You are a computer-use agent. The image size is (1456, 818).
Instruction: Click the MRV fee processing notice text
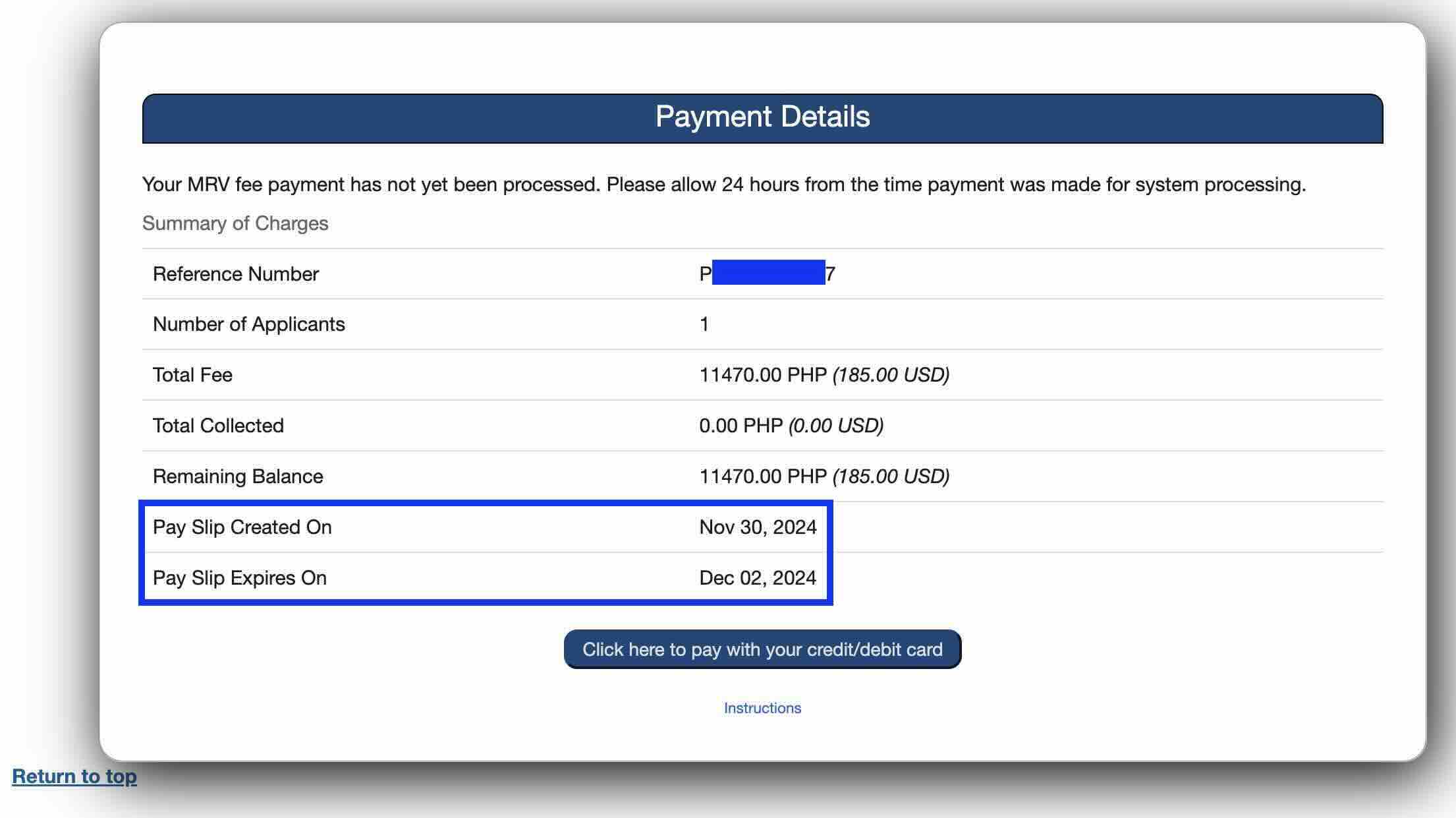[723, 185]
